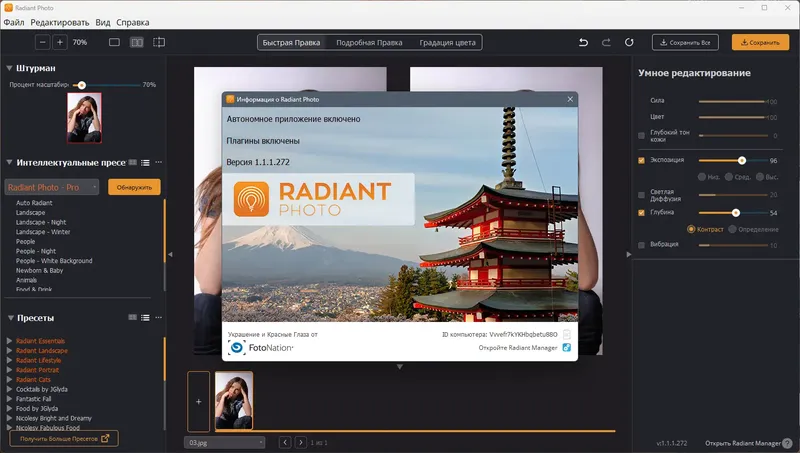Switch to Подробная Правка tab
This screenshot has height=453, width=800.
(369, 42)
